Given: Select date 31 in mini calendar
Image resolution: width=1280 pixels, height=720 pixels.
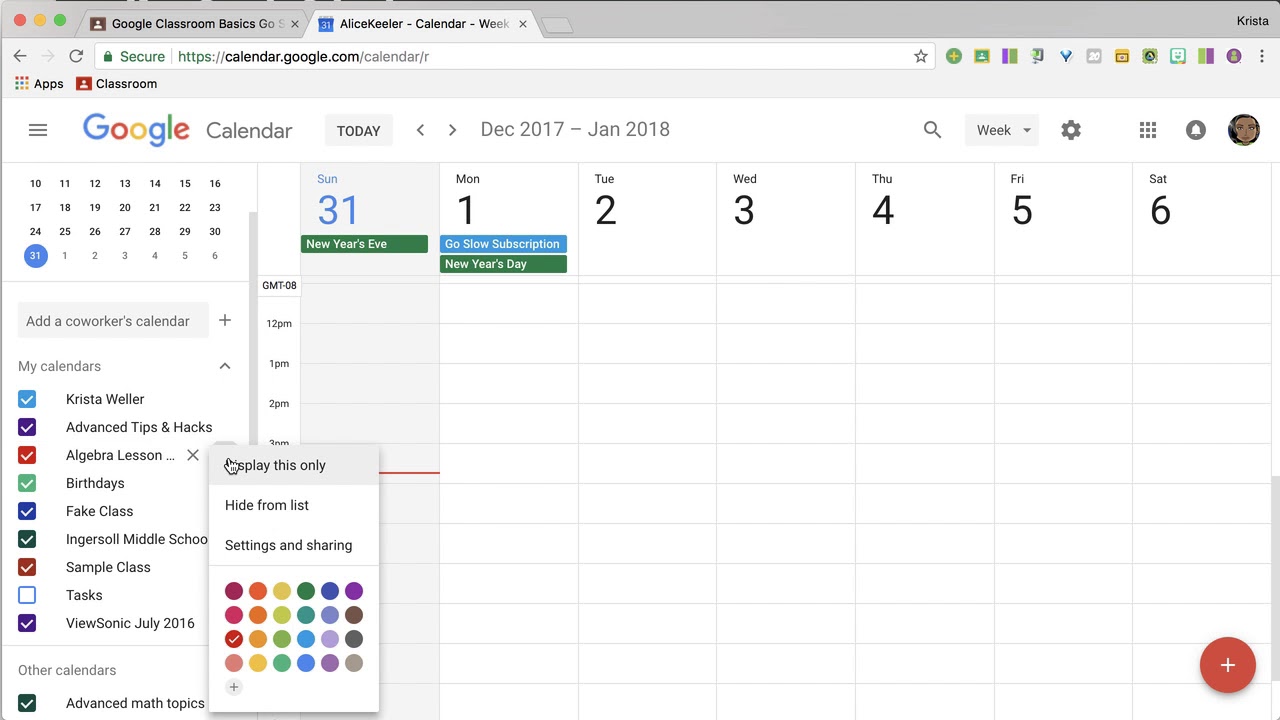Looking at the screenshot, I should [35, 255].
